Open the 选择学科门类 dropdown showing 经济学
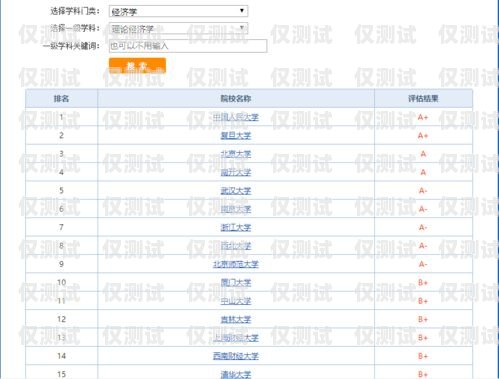This screenshot has height=379, width=499. (x=178, y=11)
